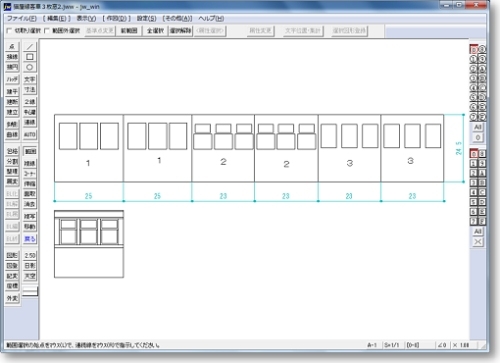This screenshot has height=363, width=500.
Task: Select the 複写 copy tool
Action: coord(30,216)
